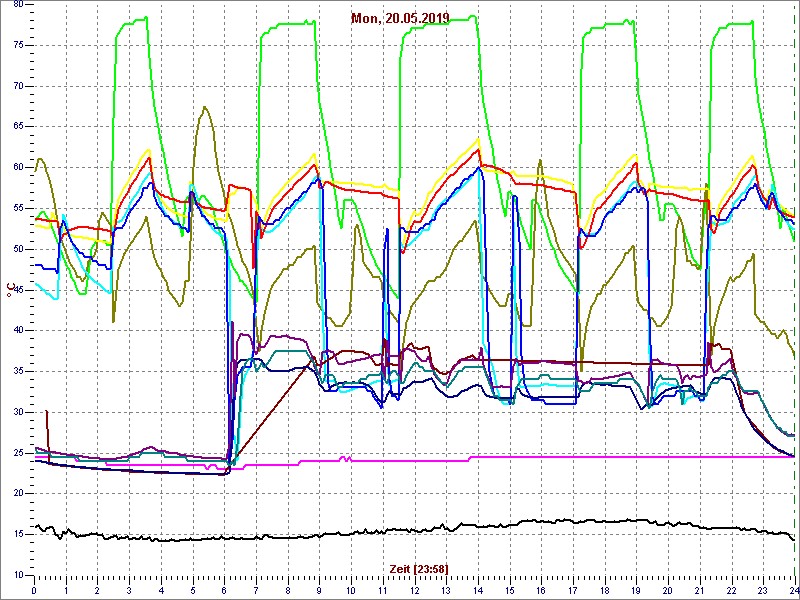Click the 'Zeit [23:58]' time axis caption
Image resolution: width=800 pixels, height=600 pixels.
(418, 569)
